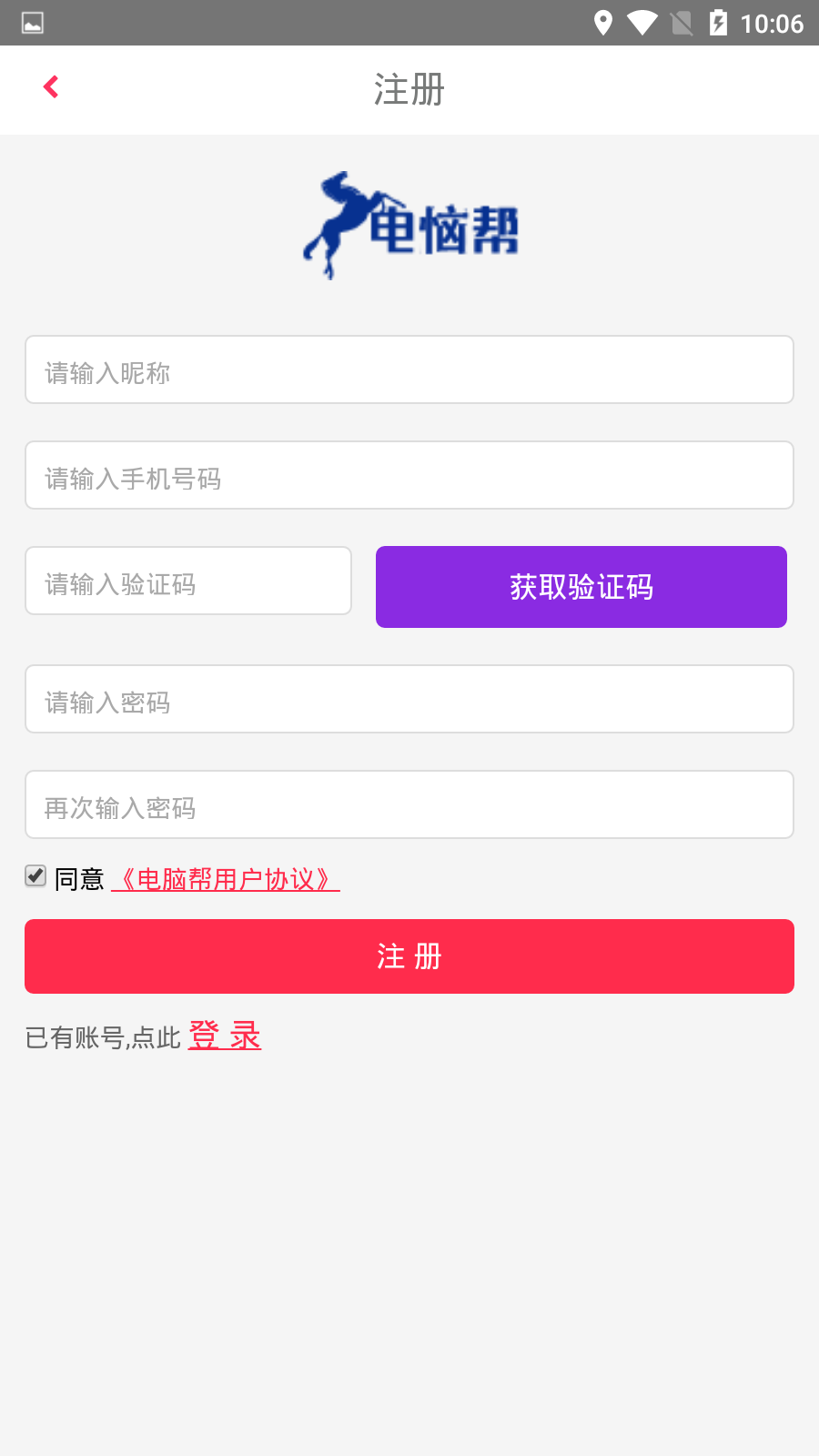Follow the 登录 link
Image resolution: width=819 pixels, height=1456 pixels.
pyautogui.click(x=225, y=1036)
